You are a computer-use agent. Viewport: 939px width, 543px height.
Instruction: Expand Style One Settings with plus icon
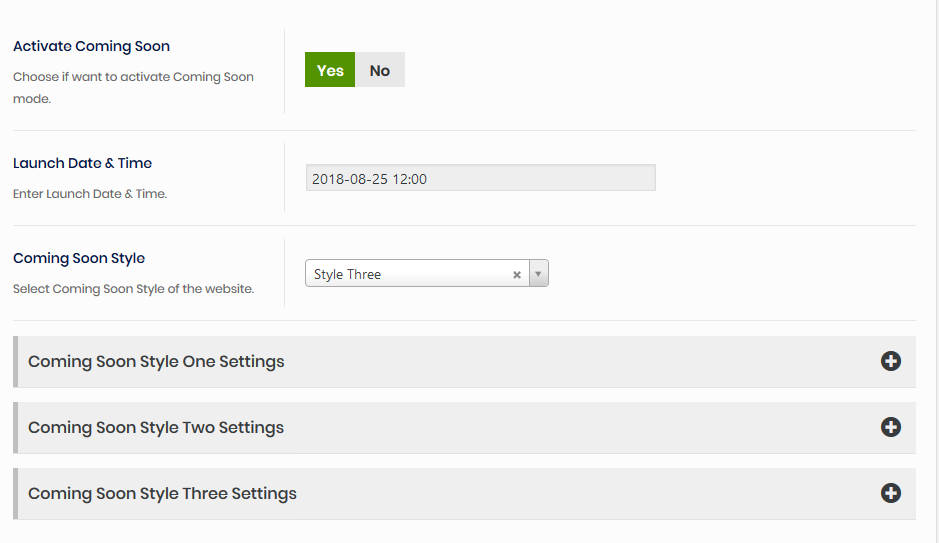(x=890, y=361)
